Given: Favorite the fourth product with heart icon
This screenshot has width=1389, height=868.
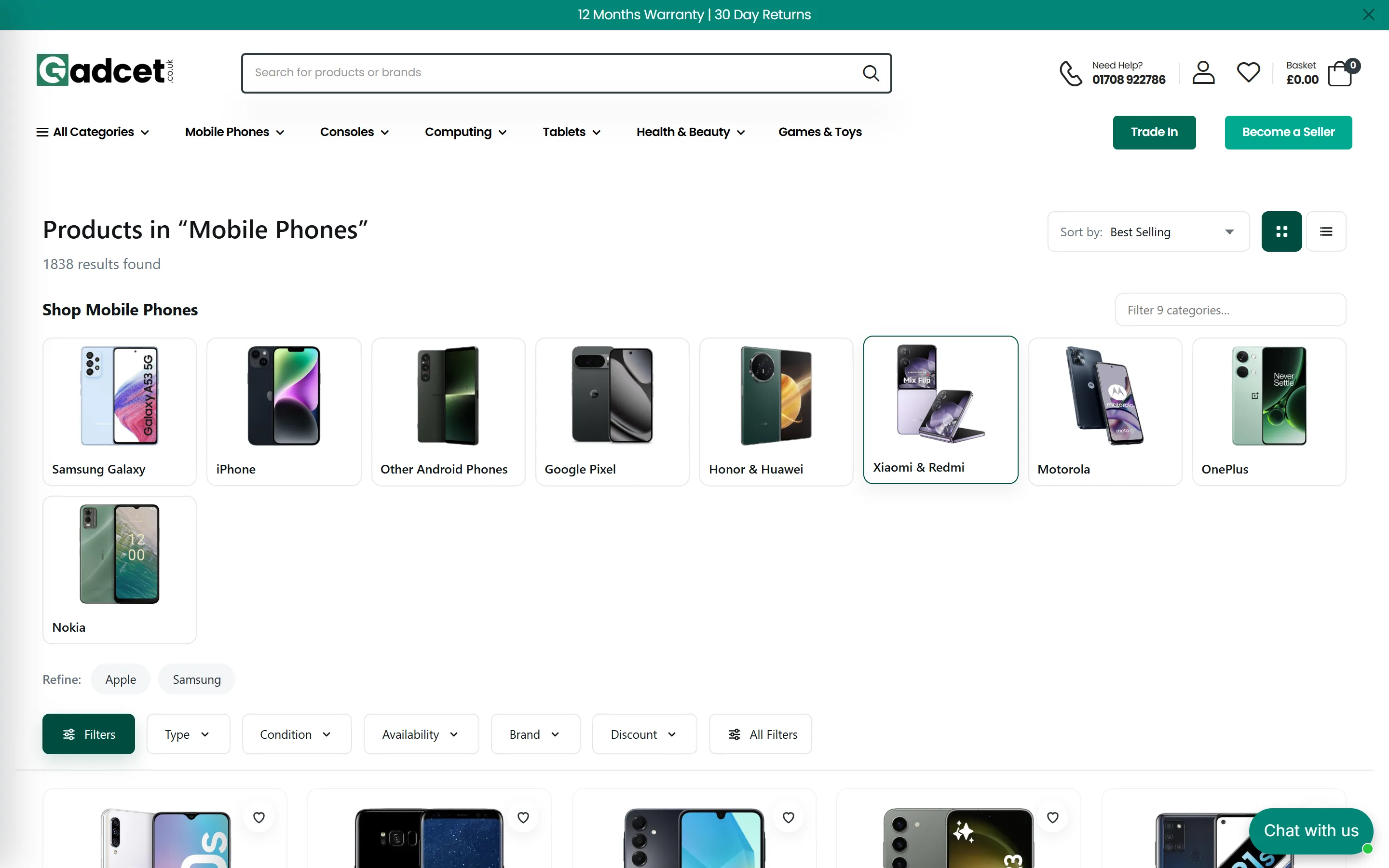Looking at the screenshot, I should tap(1052, 817).
